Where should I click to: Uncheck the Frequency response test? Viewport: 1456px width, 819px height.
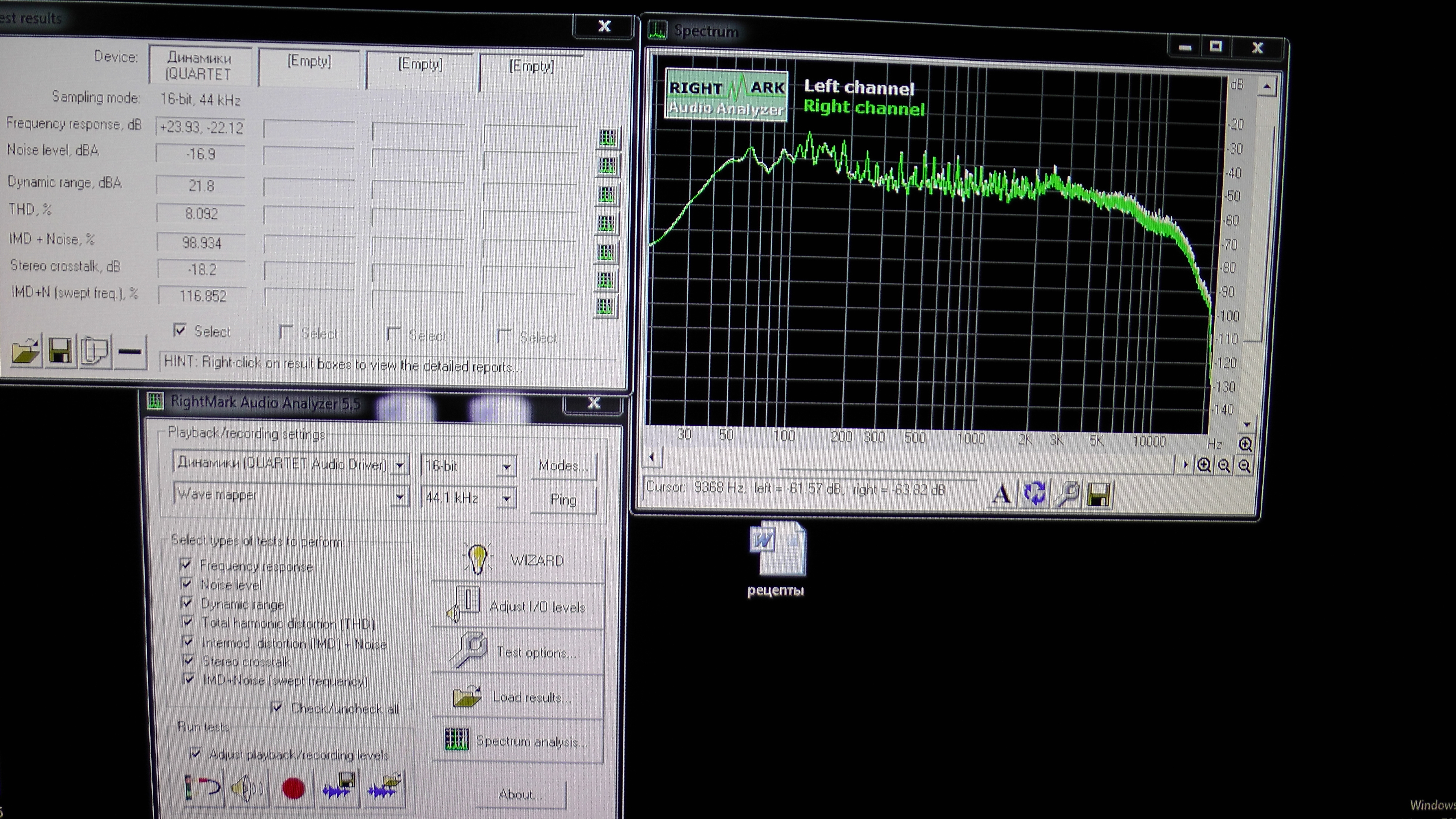click(x=185, y=565)
